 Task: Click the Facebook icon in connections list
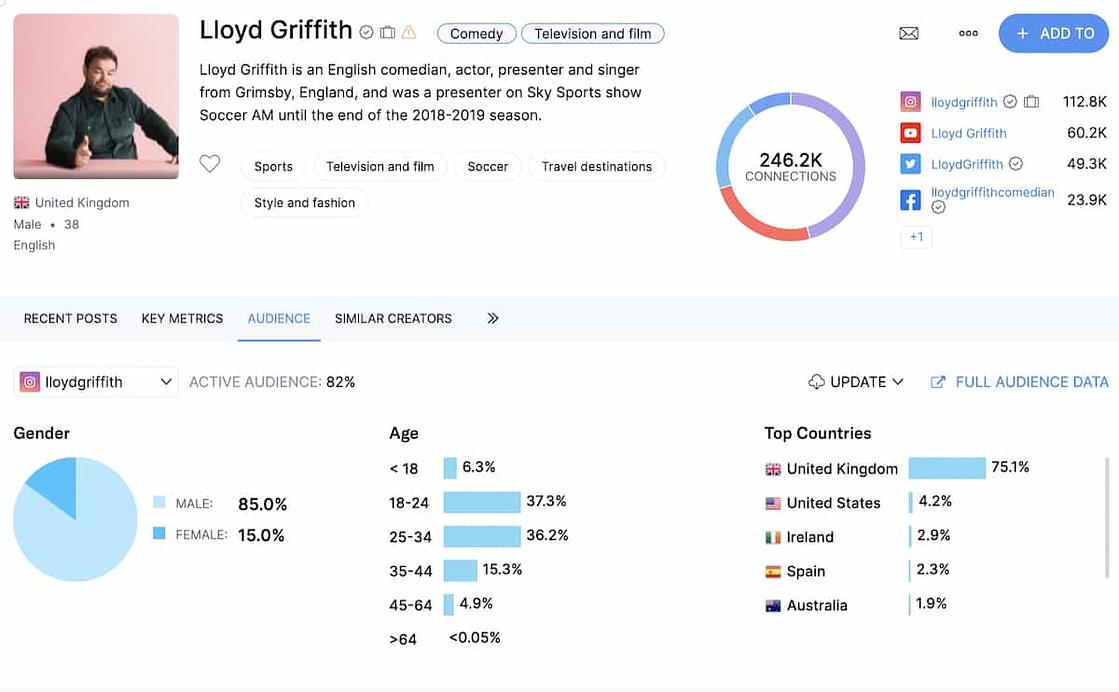pos(910,200)
